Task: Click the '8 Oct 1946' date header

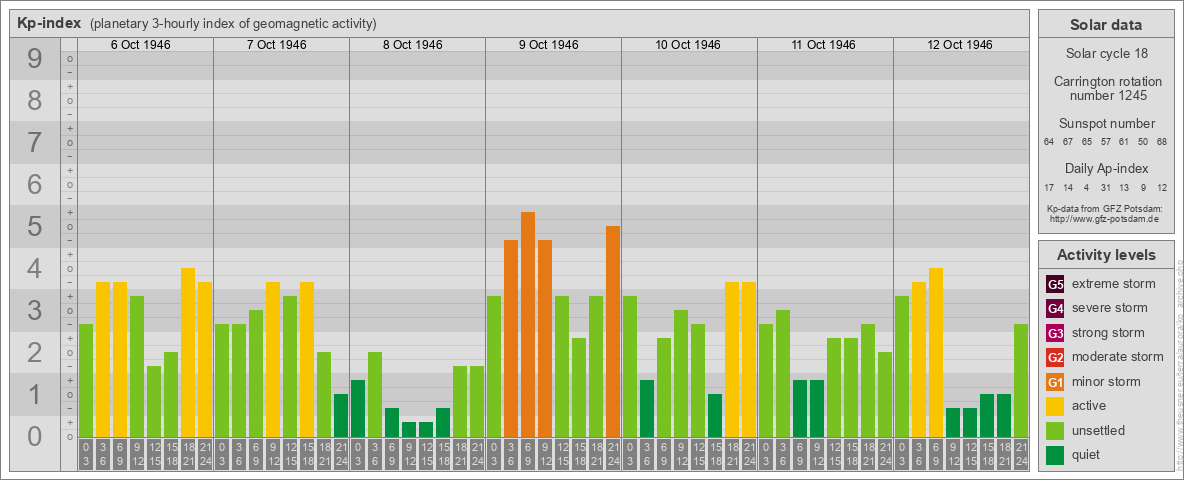Action: (412, 45)
